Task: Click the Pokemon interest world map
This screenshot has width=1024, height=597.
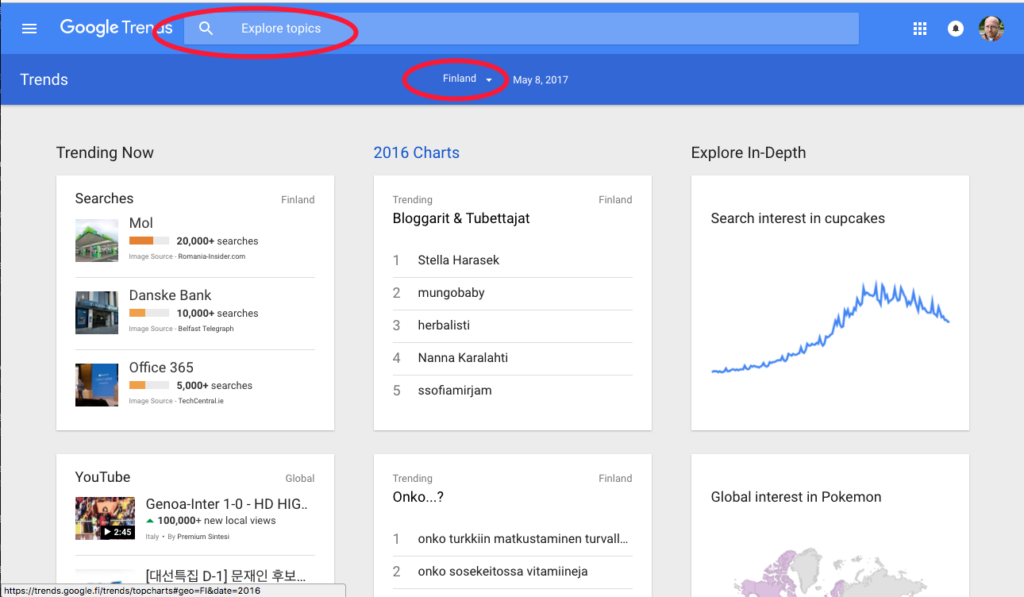Action: click(x=830, y=572)
